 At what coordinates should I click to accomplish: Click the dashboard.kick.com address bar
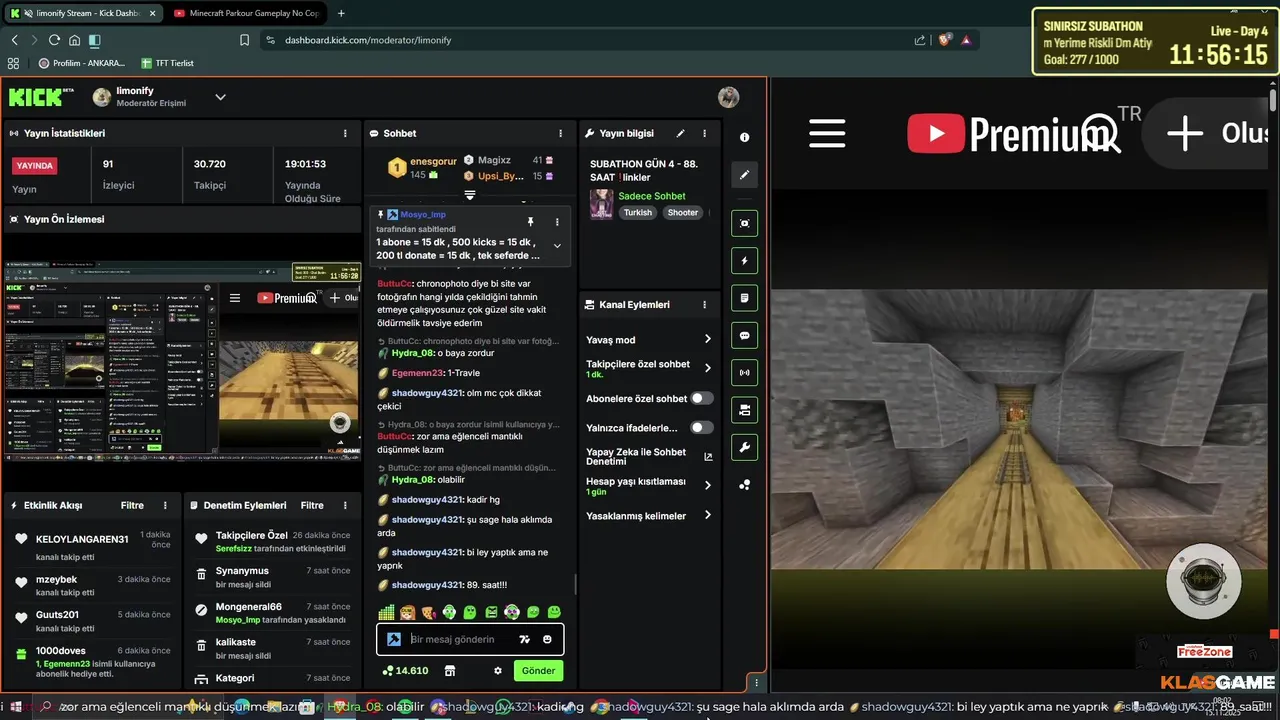[x=590, y=40]
